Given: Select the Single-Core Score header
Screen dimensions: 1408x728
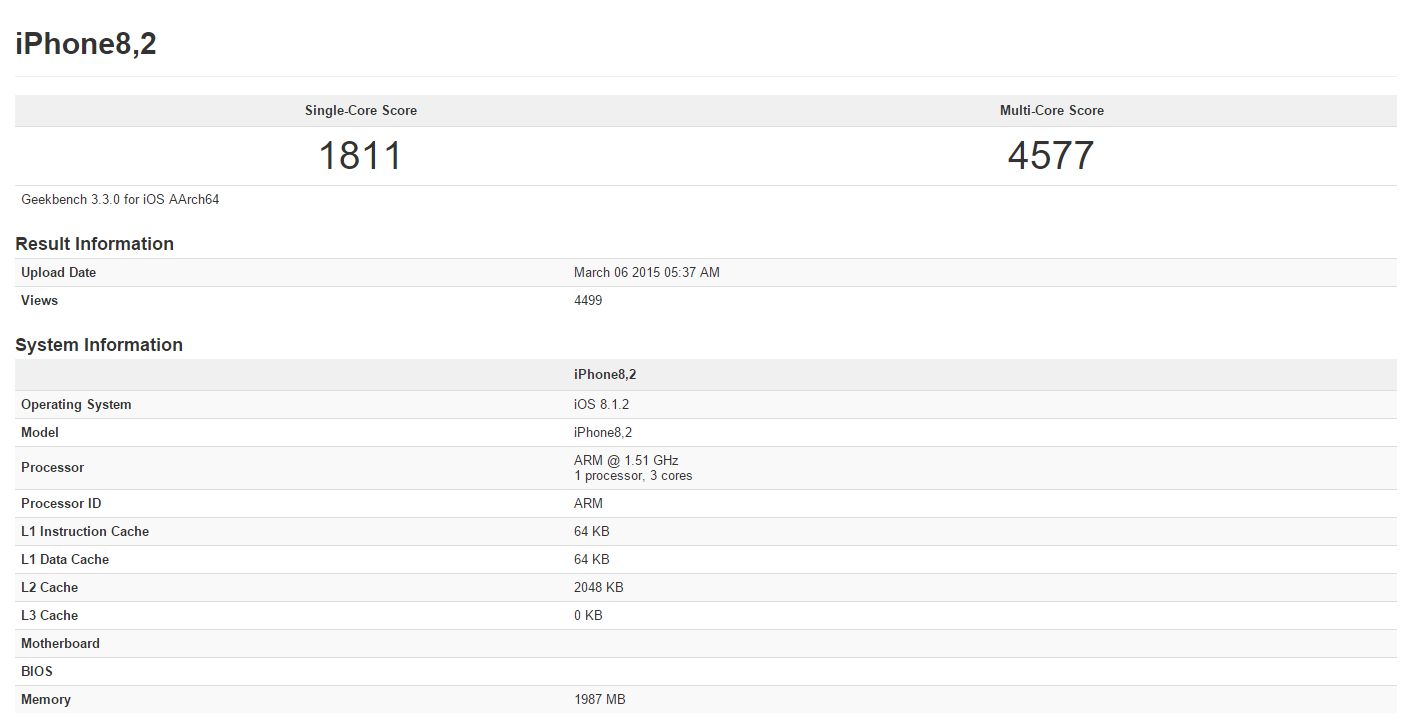Looking at the screenshot, I should pos(361,111).
